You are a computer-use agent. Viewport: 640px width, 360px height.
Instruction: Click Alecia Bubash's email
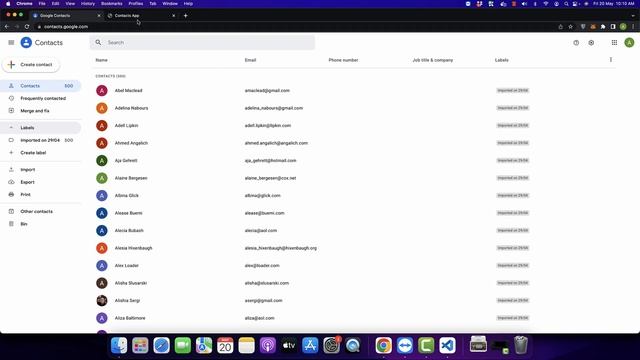tap(261, 231)
